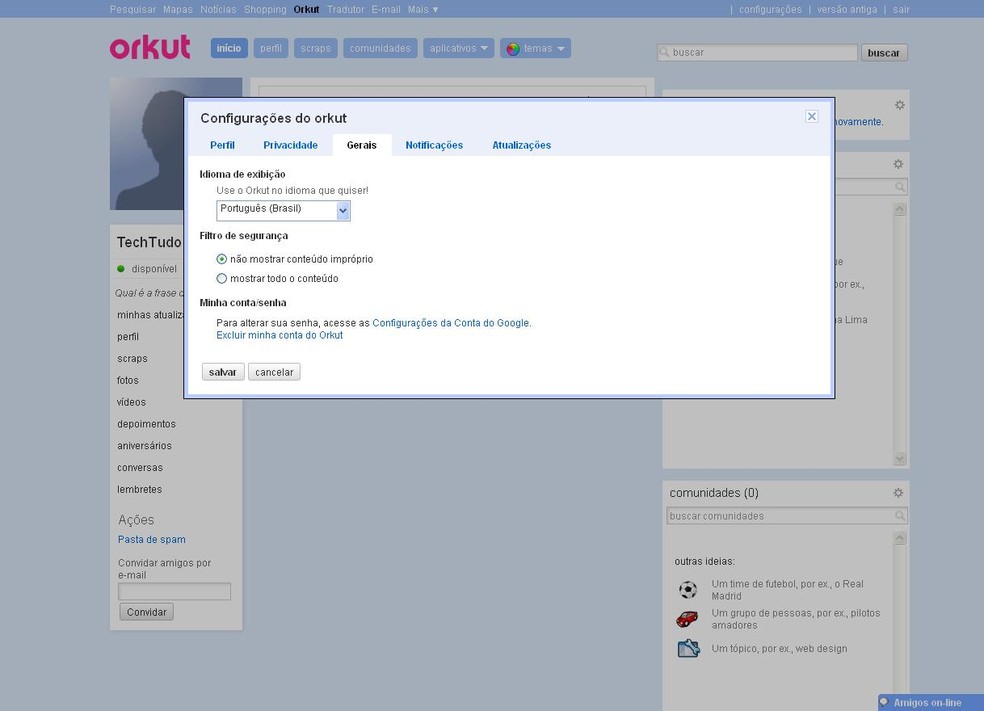Open the Mais menu at top
The height and width of the screenshot is (711, 984).
tap(420, 9)
